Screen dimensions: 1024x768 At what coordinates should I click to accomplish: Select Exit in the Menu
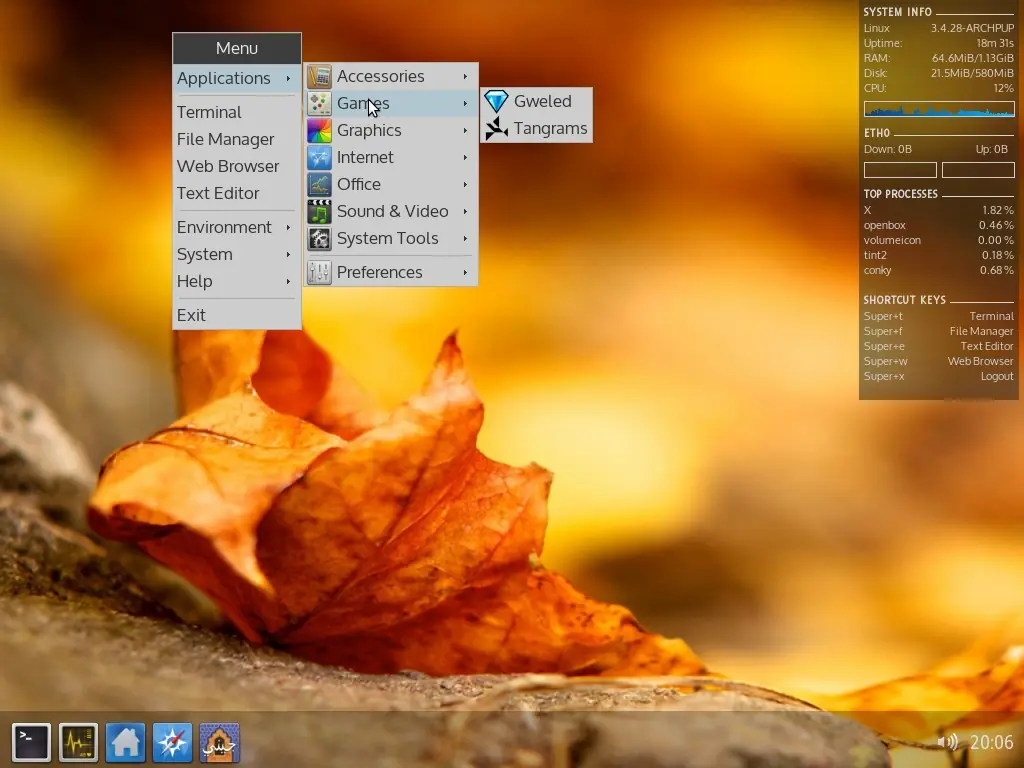pyautogui.click(x=236, y=315)
